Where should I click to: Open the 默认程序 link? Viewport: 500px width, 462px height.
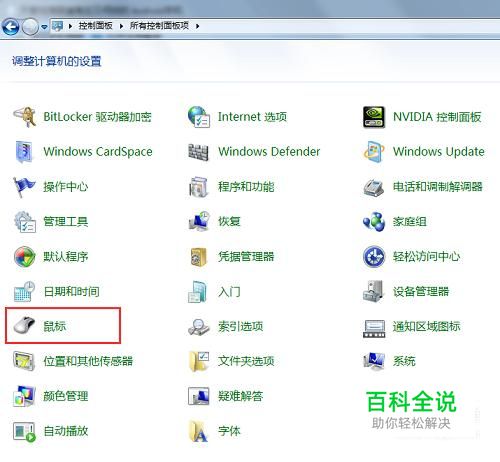[66, 257]
